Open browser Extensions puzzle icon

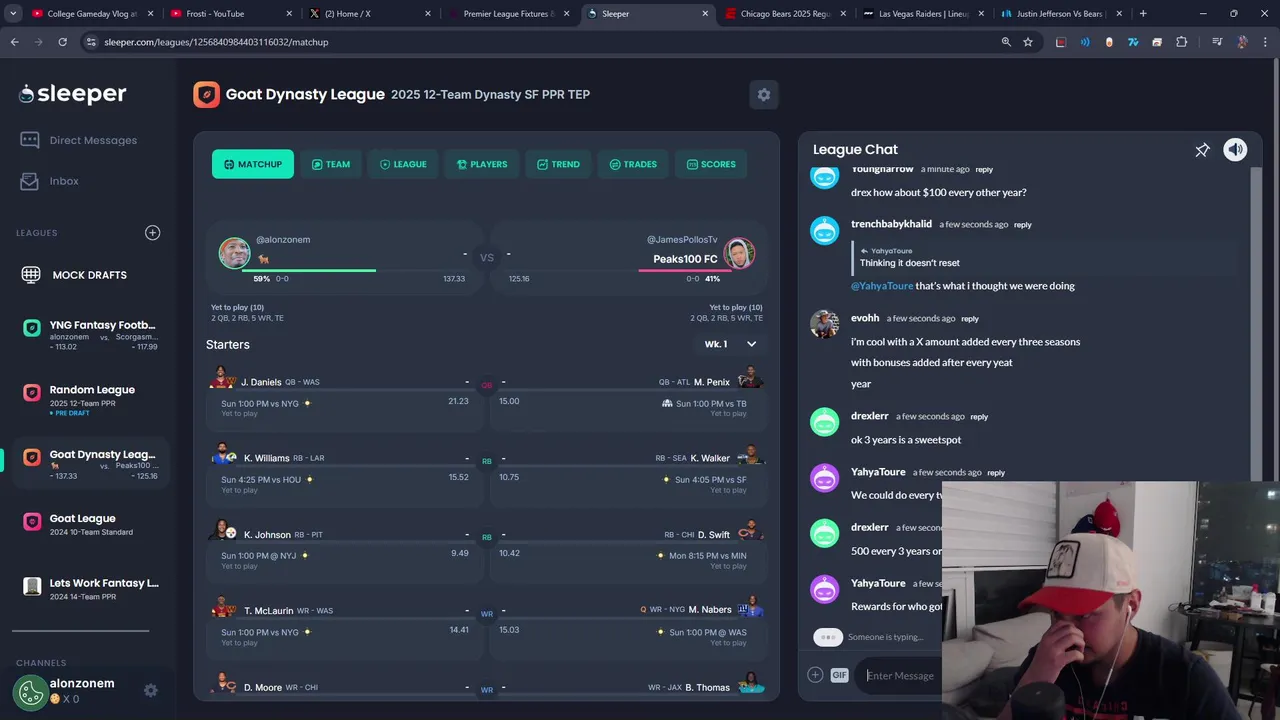(x=1181, y=42)
